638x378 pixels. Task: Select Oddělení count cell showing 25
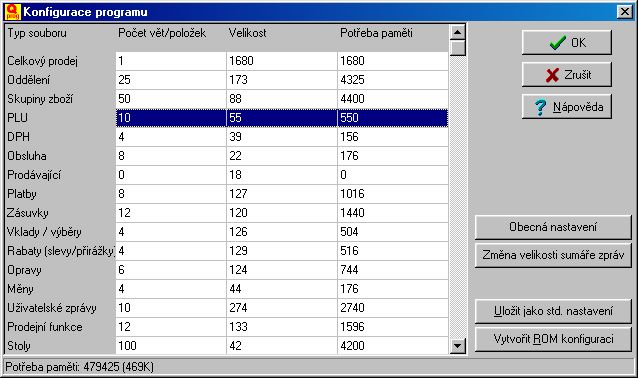click(171, 80)
